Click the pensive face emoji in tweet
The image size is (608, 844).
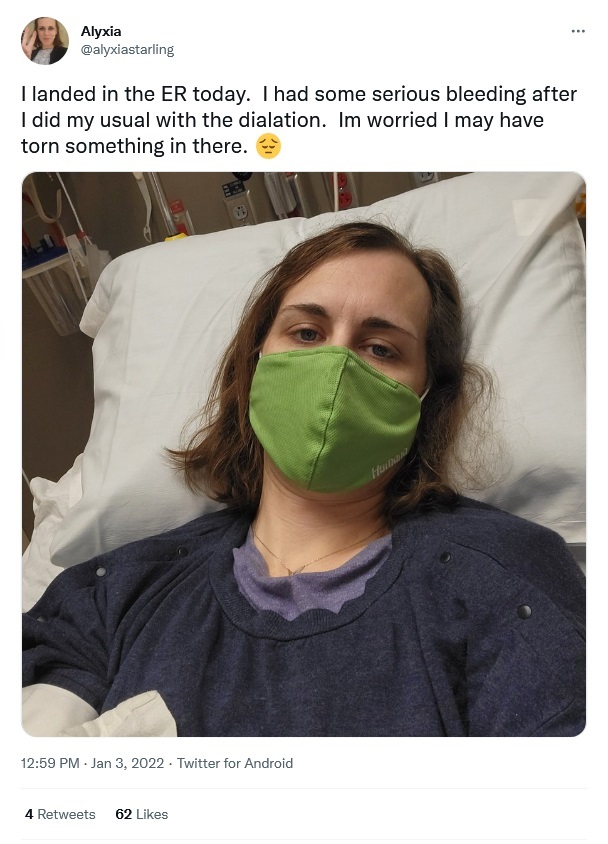[x=268, y=146]
